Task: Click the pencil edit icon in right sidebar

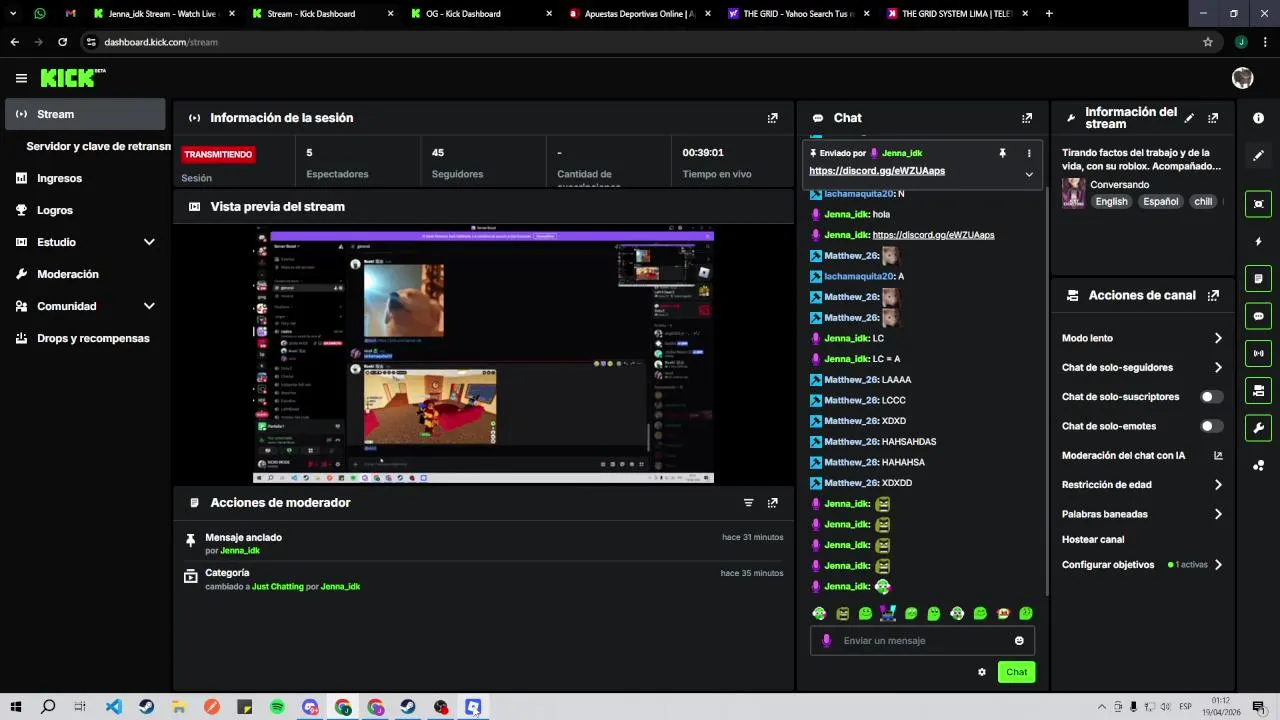Action: tap(1258, 156)
